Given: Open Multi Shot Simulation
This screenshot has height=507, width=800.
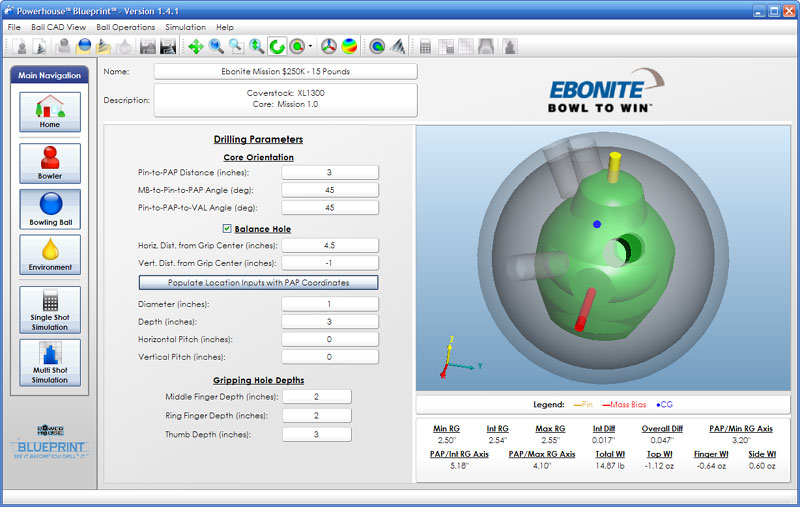Looking at the screenshot, I should pyautogui.click(x=50, y=363).
